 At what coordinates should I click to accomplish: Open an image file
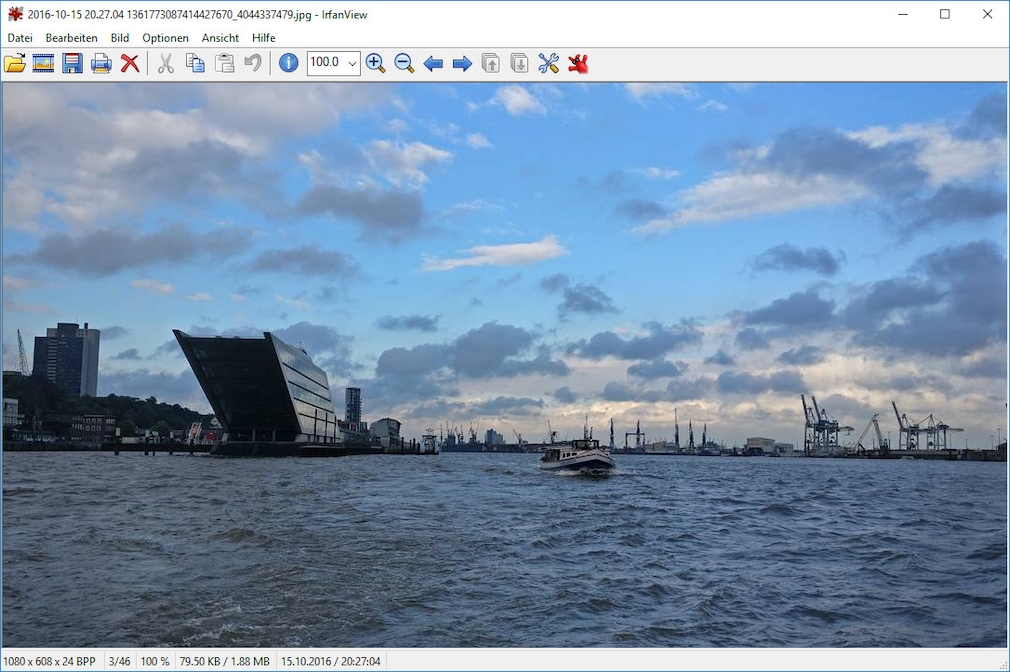click(x=15, y=62)
